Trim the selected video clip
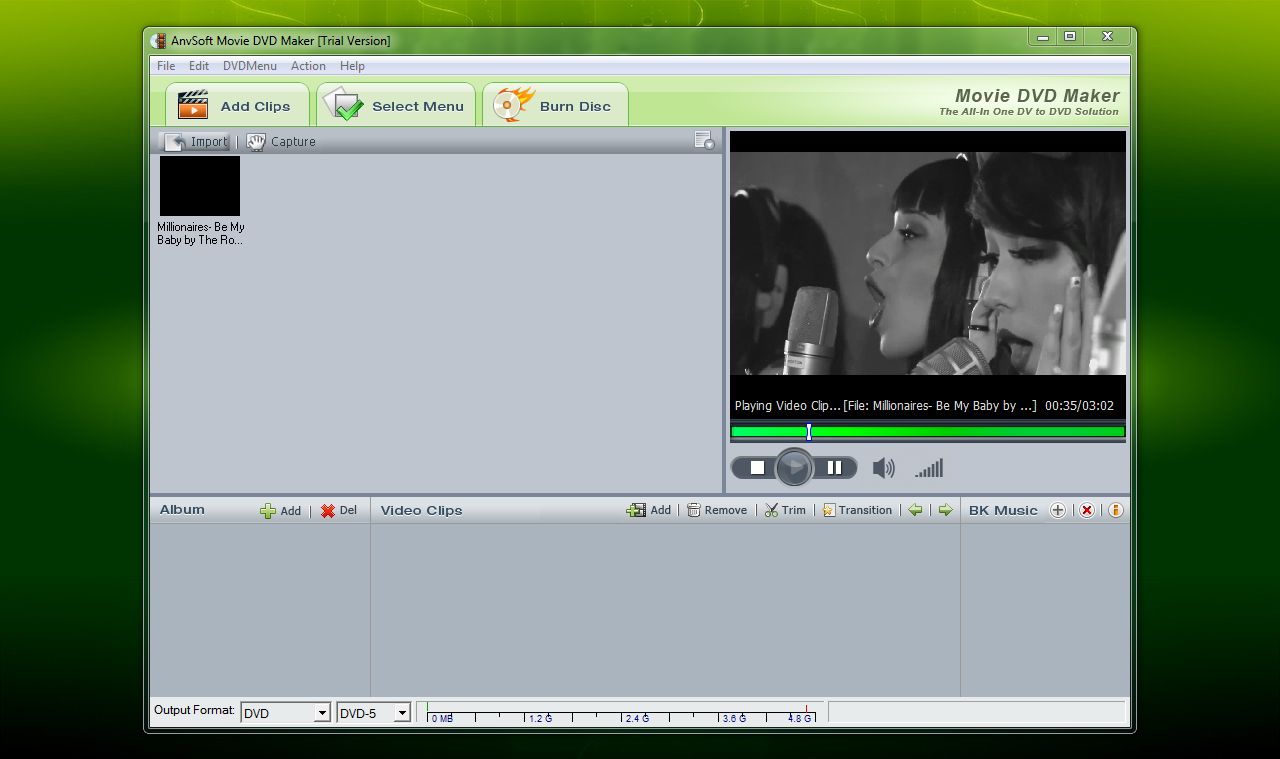Image resolution: width=1280 pixels, height=759 pixels. (785, 510)
